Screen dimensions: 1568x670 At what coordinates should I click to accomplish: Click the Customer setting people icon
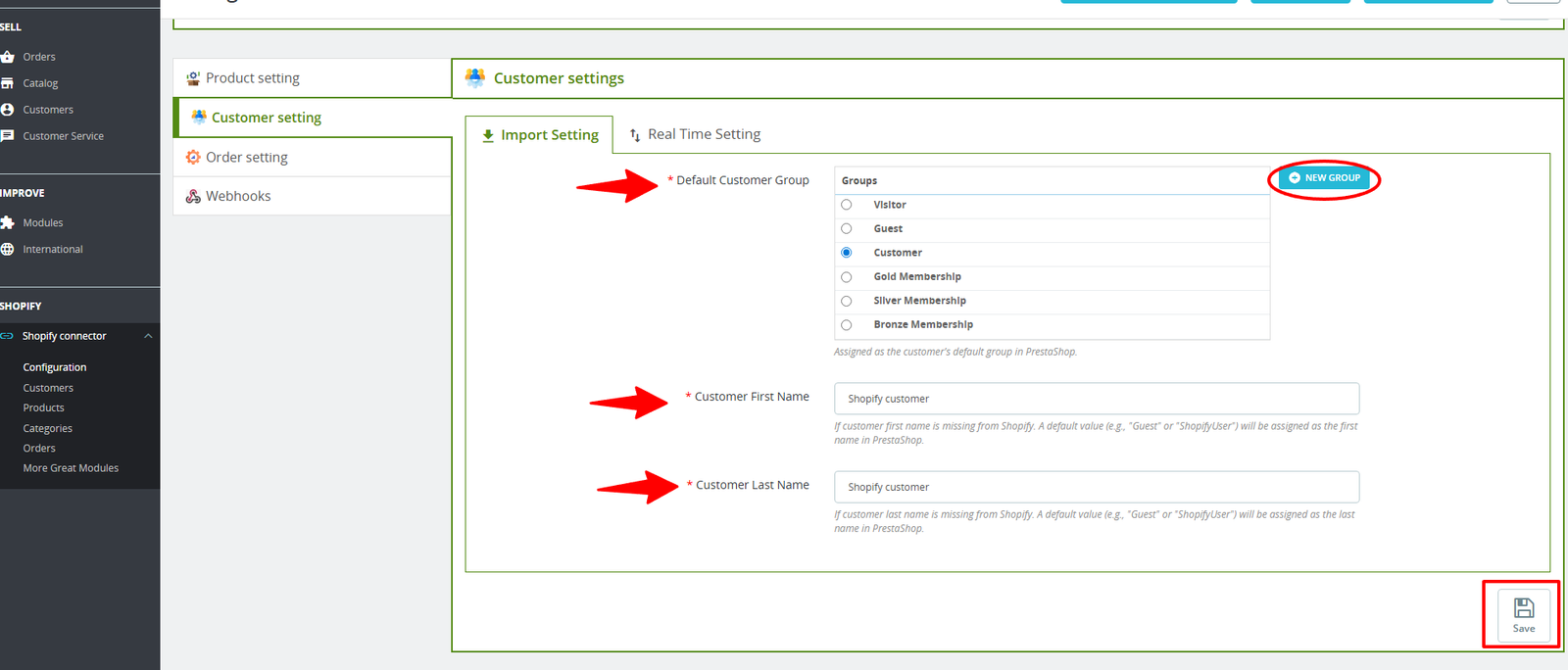pyautogui.click(x=199, y=117)
